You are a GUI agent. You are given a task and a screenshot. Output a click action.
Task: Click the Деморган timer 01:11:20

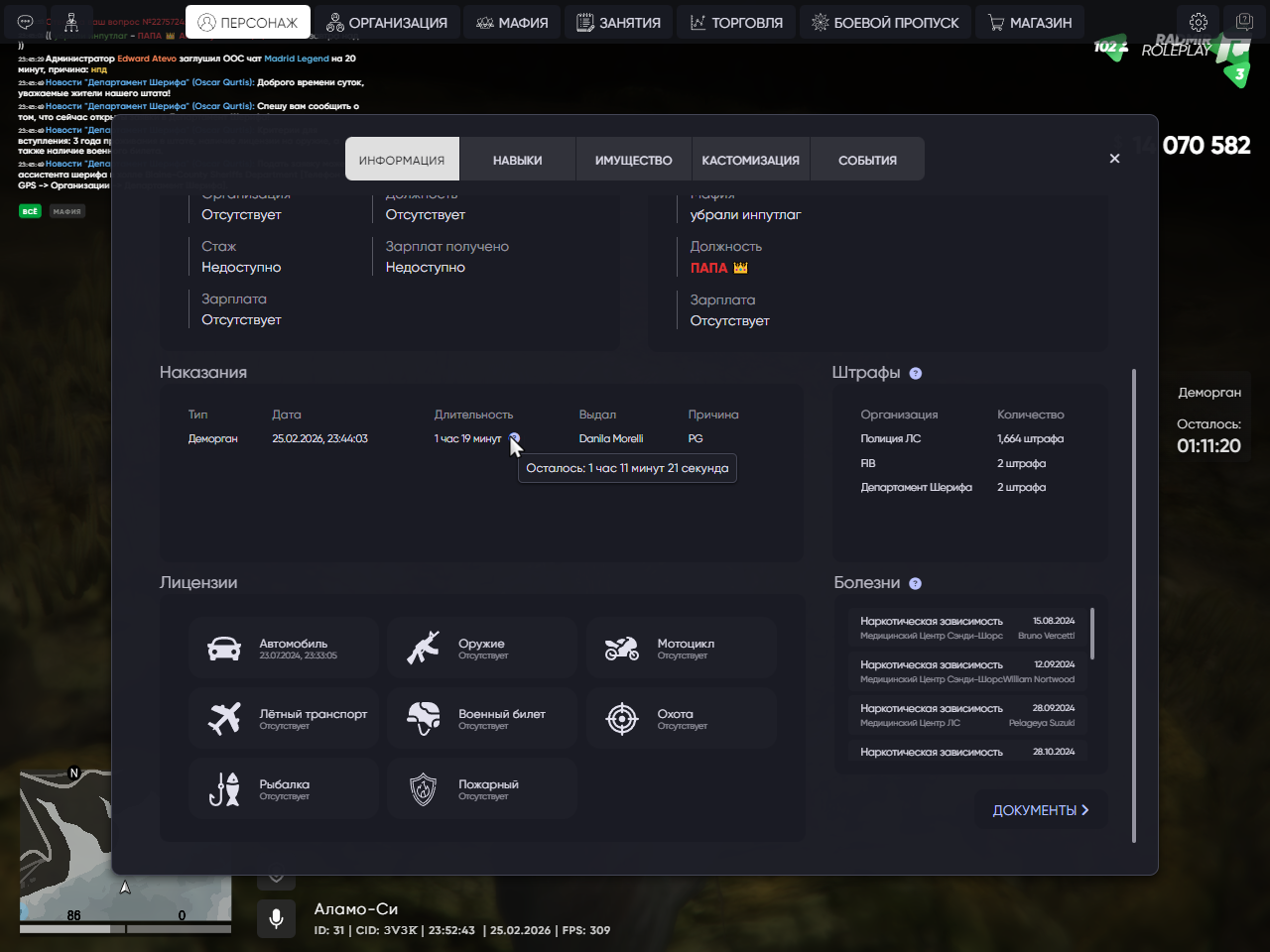[1208, 446]
